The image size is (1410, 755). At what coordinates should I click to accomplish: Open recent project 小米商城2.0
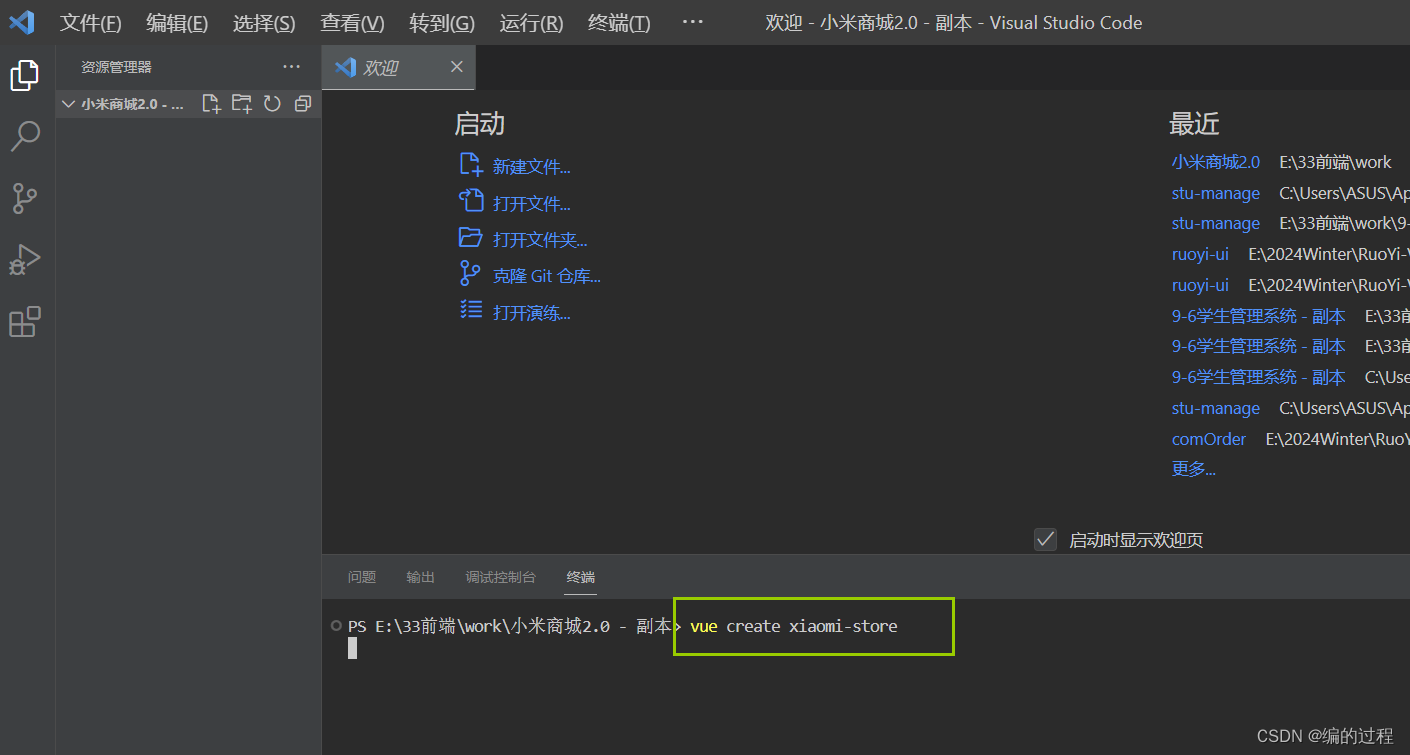(1216, 162)
